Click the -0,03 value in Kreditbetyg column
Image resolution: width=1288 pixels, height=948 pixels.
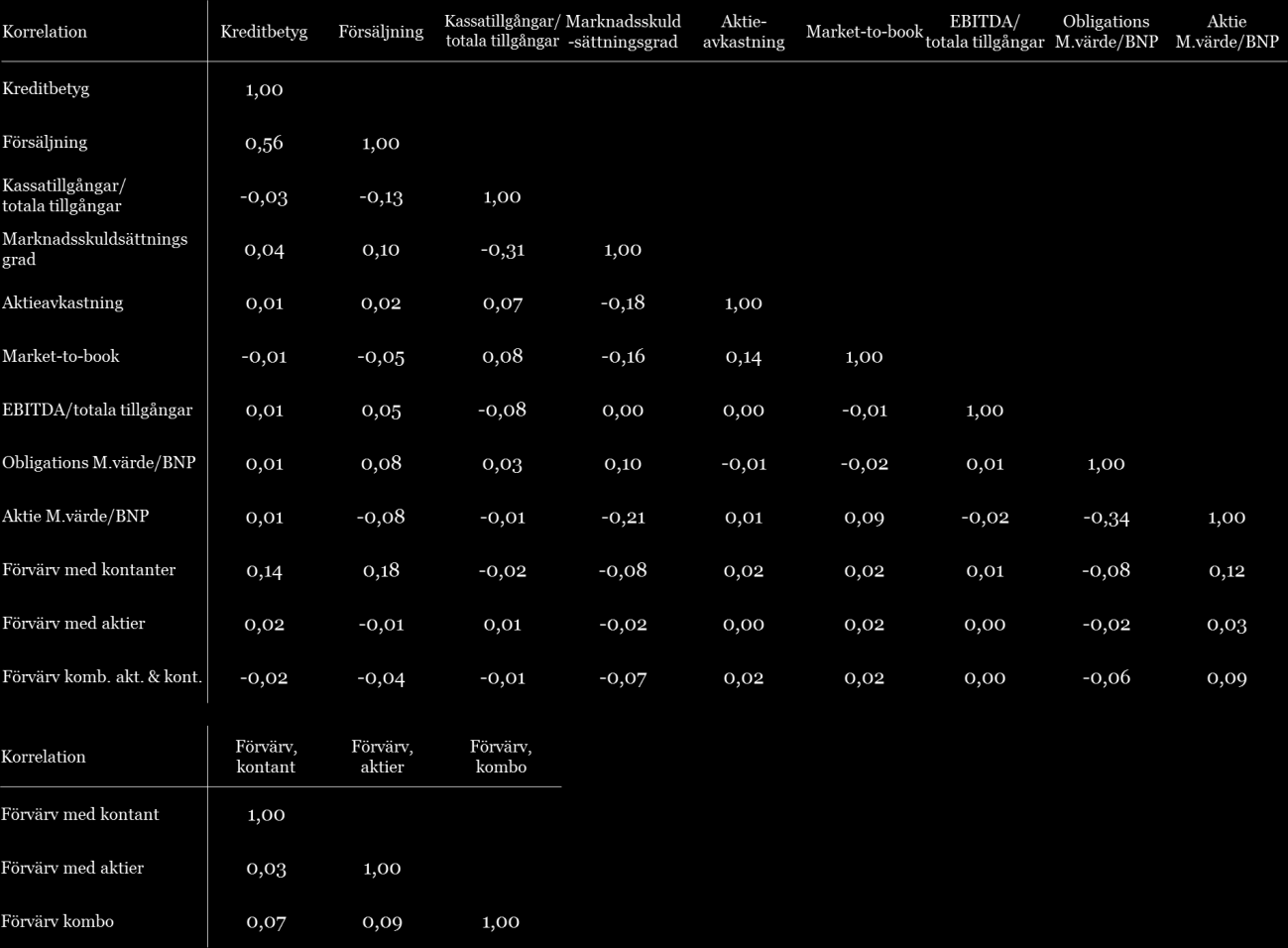pos(264,196)
